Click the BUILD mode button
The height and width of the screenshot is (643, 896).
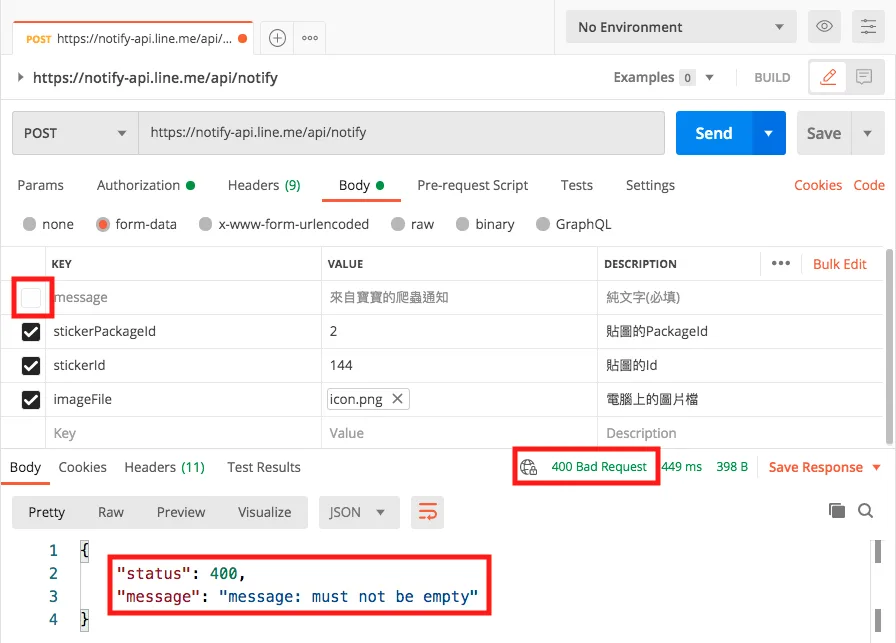click(x=772, y=77)
